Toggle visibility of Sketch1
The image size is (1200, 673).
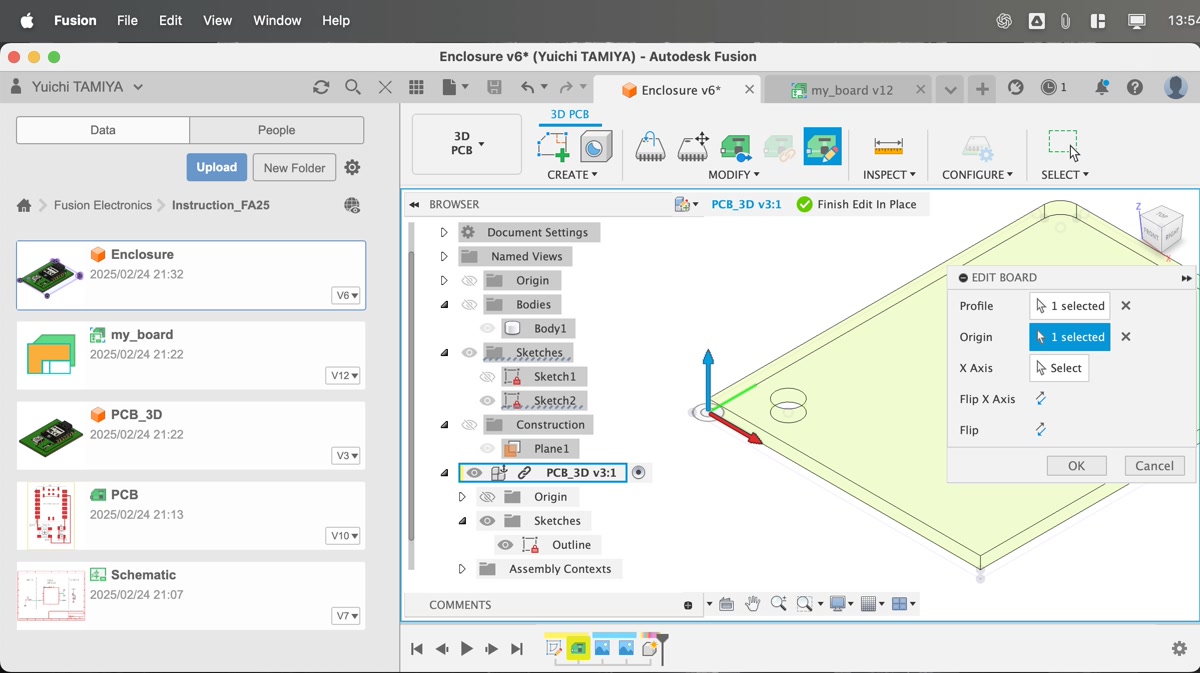point(487,377)
